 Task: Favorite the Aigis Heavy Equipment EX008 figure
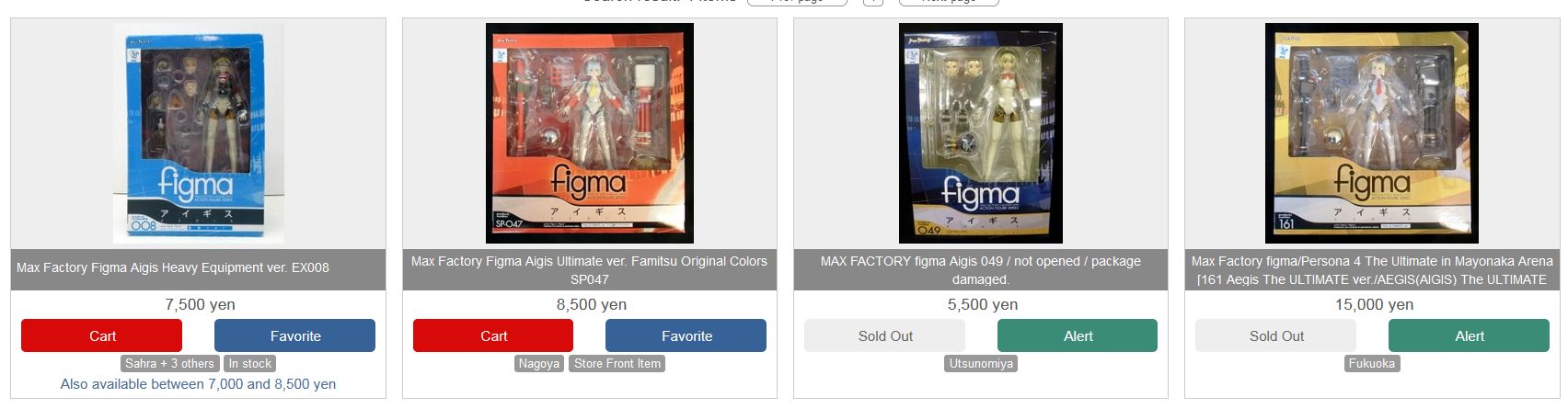point(295,335)
